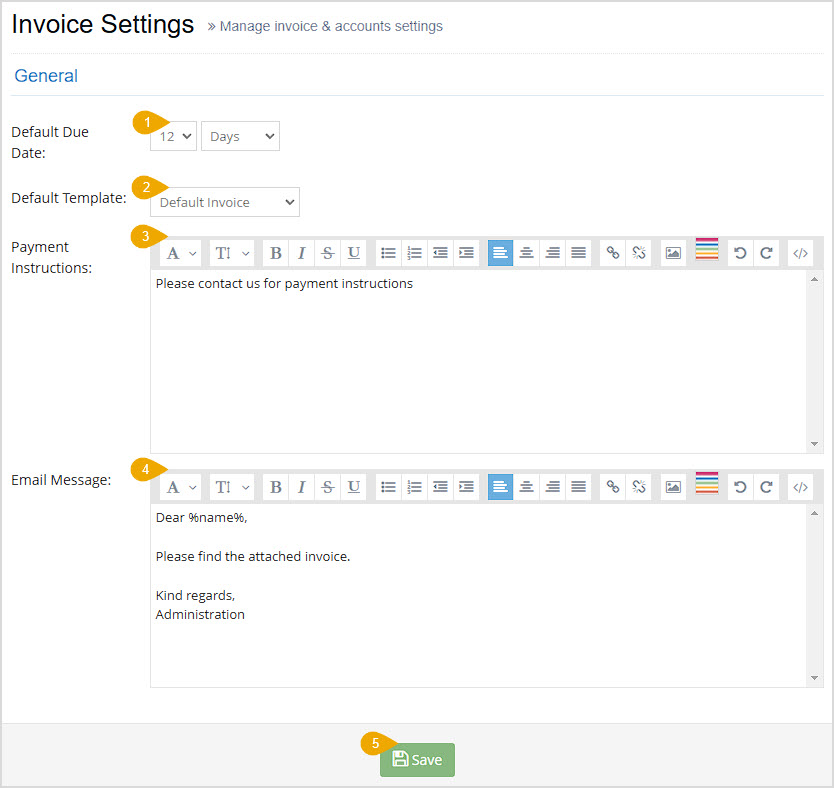
Task: Create a bulleted list in Payment Instructions
Action: click(388, 252)
